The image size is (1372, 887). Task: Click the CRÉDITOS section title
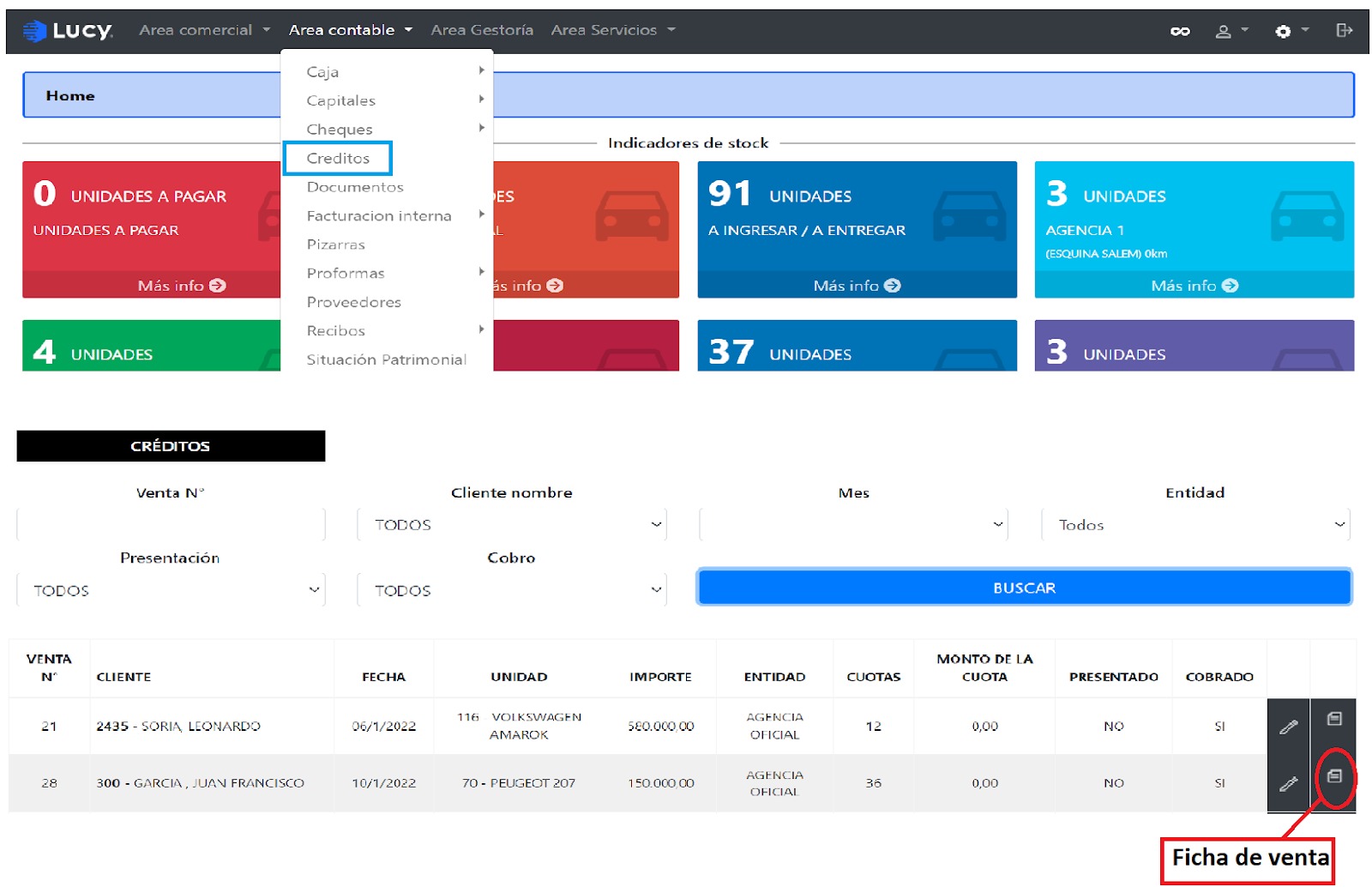click(x=171, y=446)
